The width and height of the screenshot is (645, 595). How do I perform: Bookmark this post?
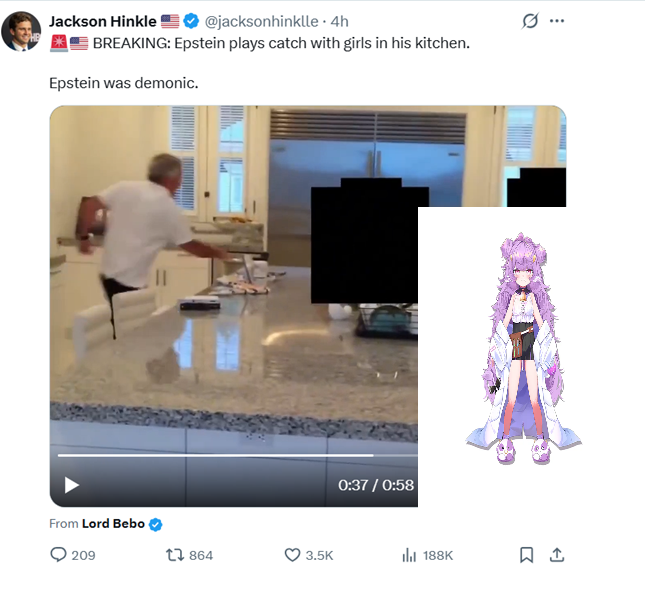[527, 555]
